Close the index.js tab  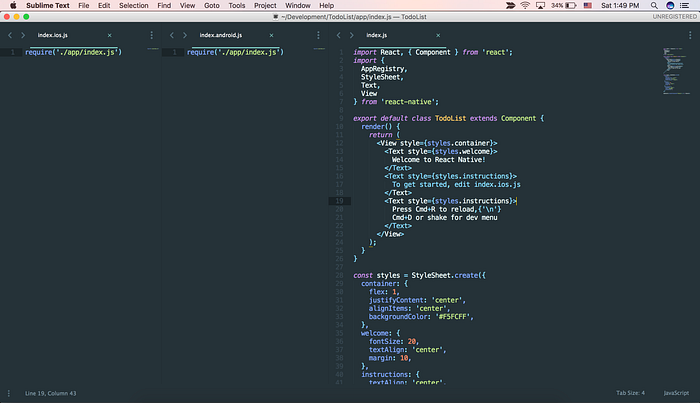pos(438,35)
